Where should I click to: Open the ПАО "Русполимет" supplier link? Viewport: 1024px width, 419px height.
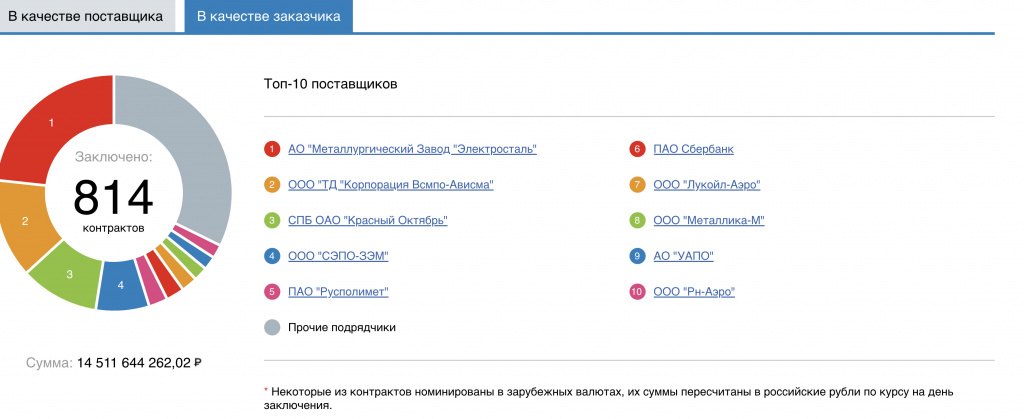pos(338,292)
